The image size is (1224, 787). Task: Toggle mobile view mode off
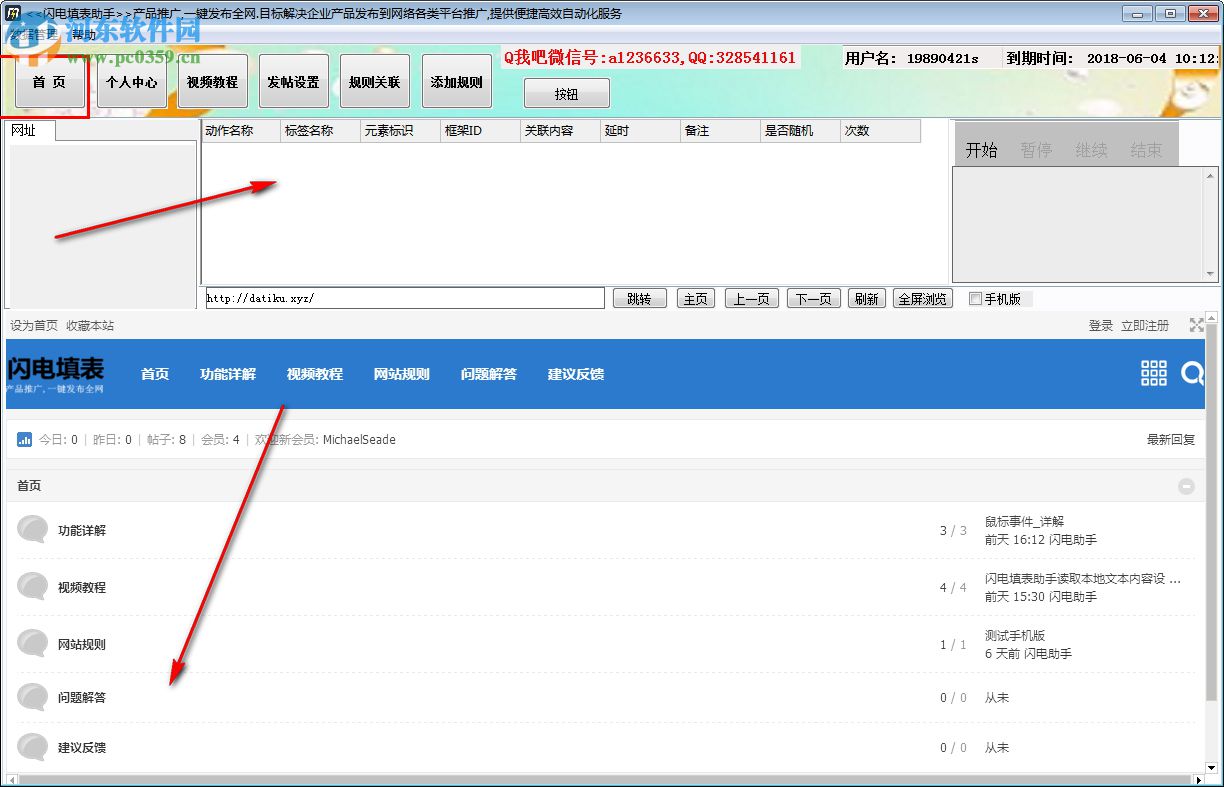(975, 298)
